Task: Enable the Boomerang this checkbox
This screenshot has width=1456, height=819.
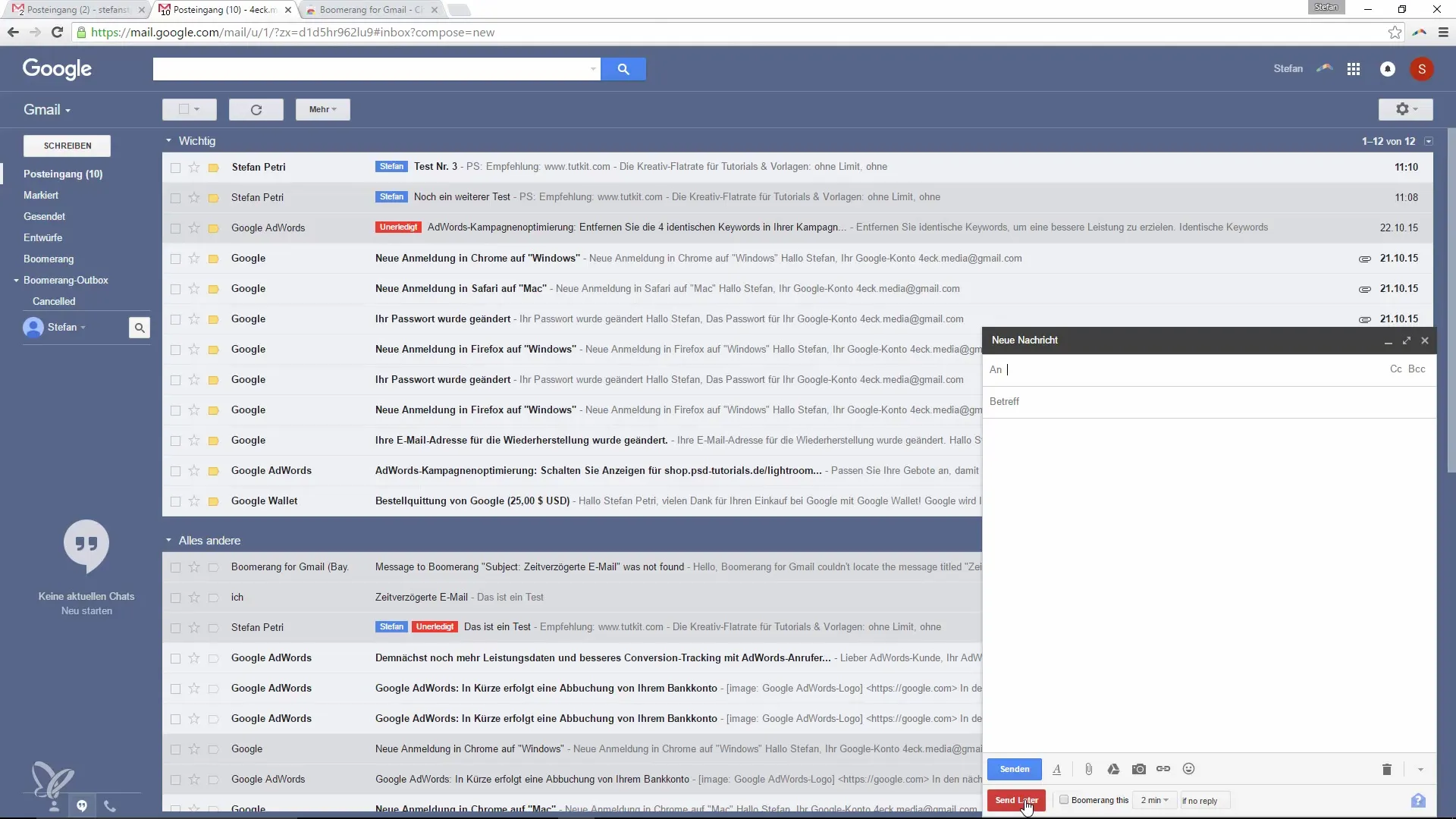Action: point(1064,799)
